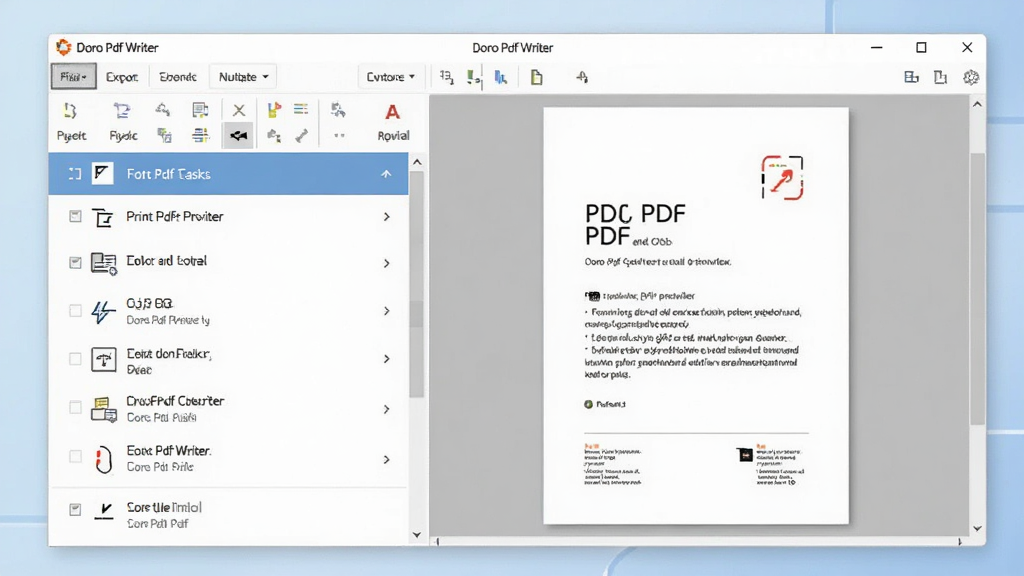Collapse the Fort Pdf Tasks section arrow
The height and width of the screenshot is (576, 1024).
coord(386,174)
